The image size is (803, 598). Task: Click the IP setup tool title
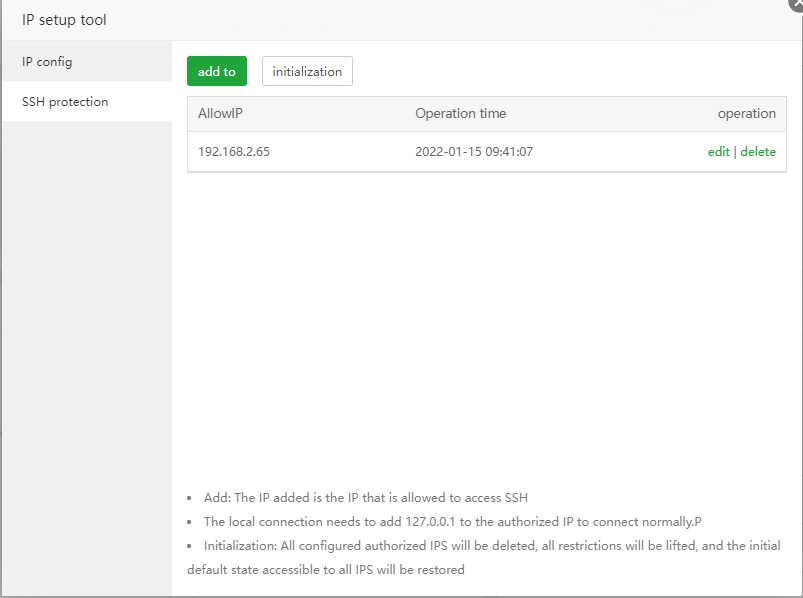64,20
